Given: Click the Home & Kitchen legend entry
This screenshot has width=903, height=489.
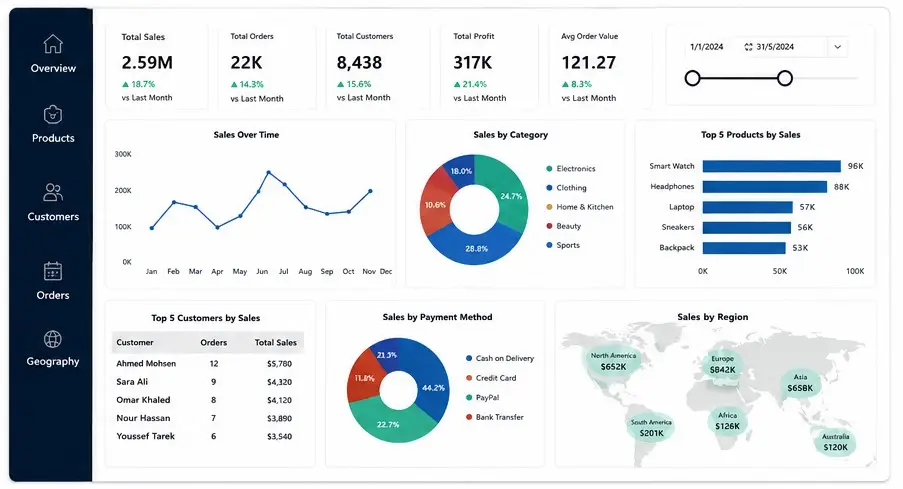Looking at the screenshot, I should pos(579,207).
